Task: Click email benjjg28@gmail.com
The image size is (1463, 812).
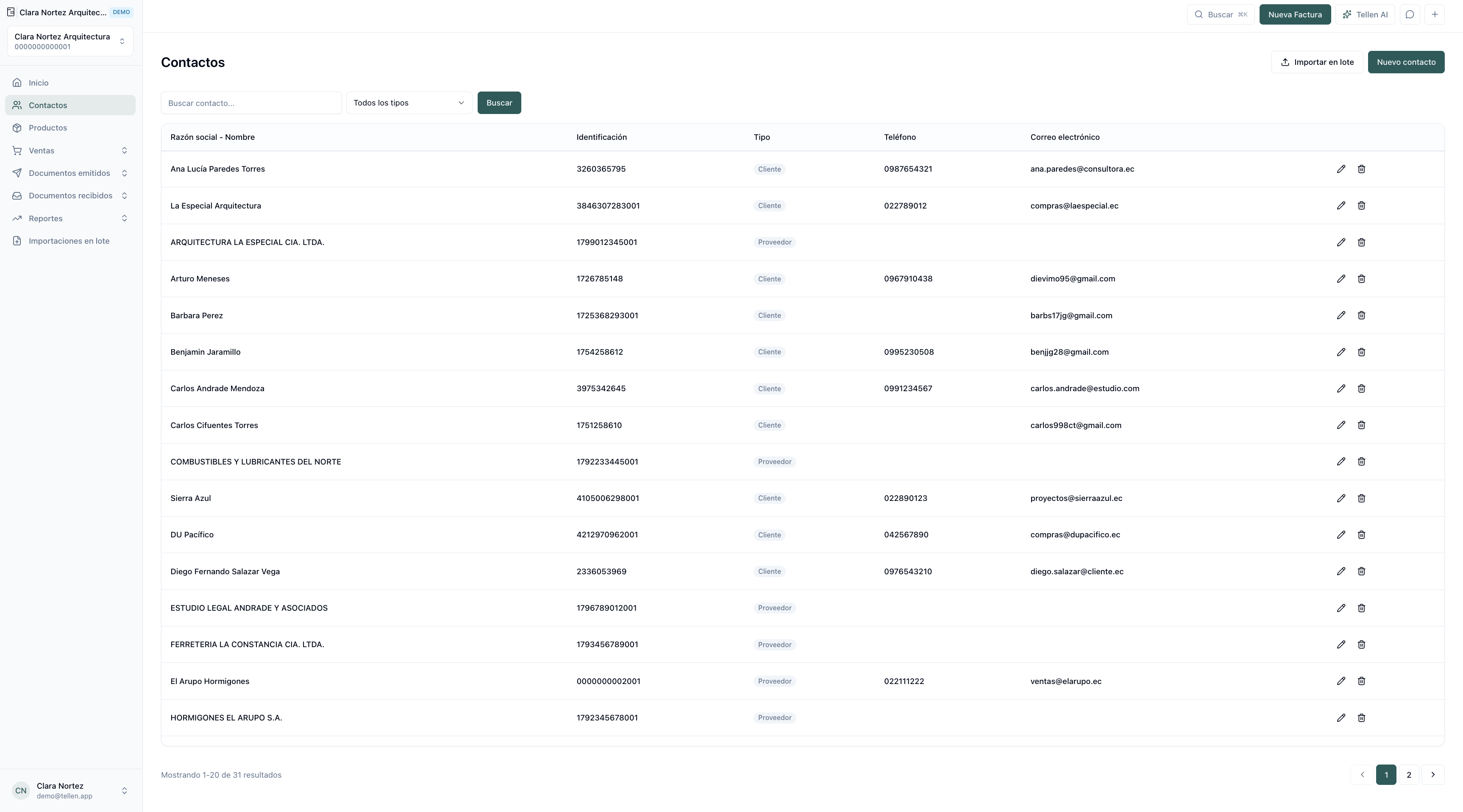Action: (1069, 352)
